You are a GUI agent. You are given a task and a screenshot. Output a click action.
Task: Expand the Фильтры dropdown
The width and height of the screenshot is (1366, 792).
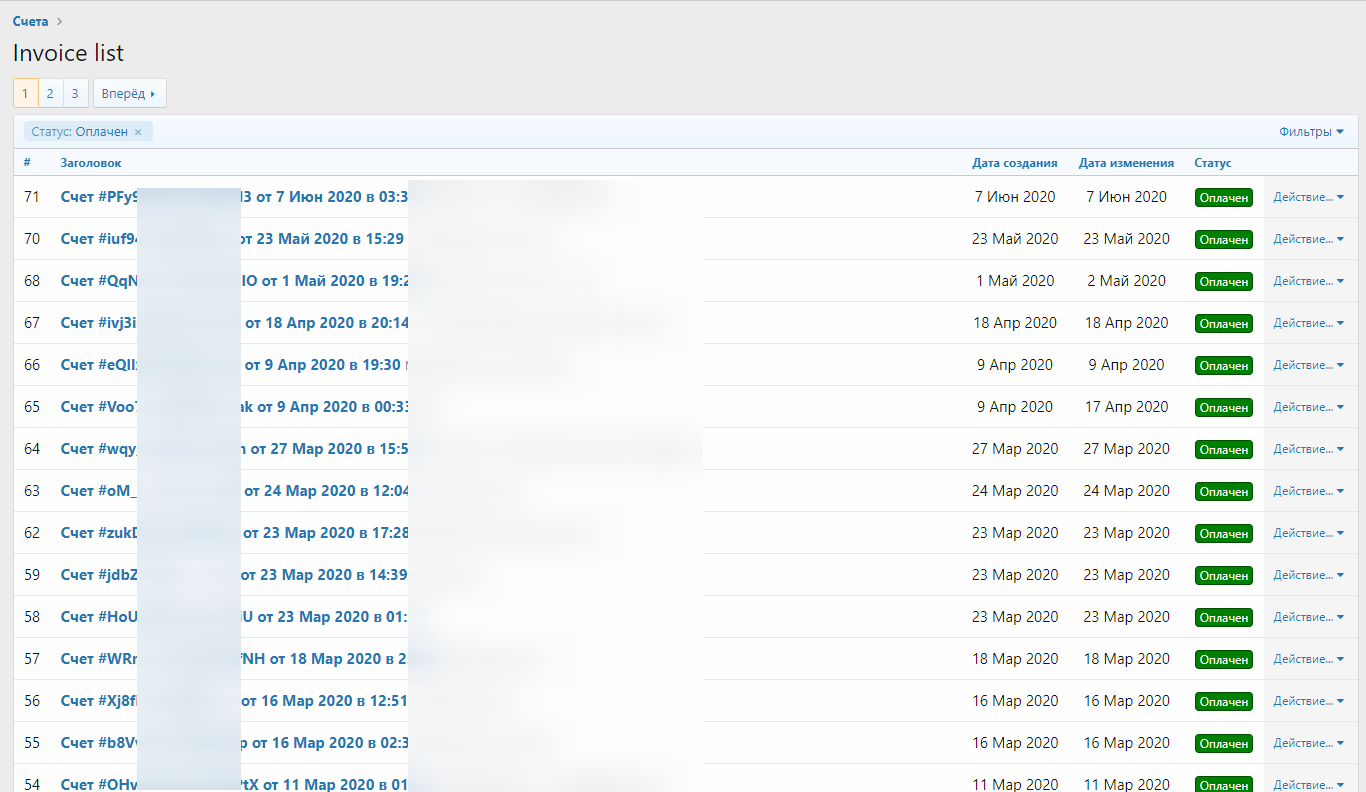pyautogui.click(x=1311, y=132)
